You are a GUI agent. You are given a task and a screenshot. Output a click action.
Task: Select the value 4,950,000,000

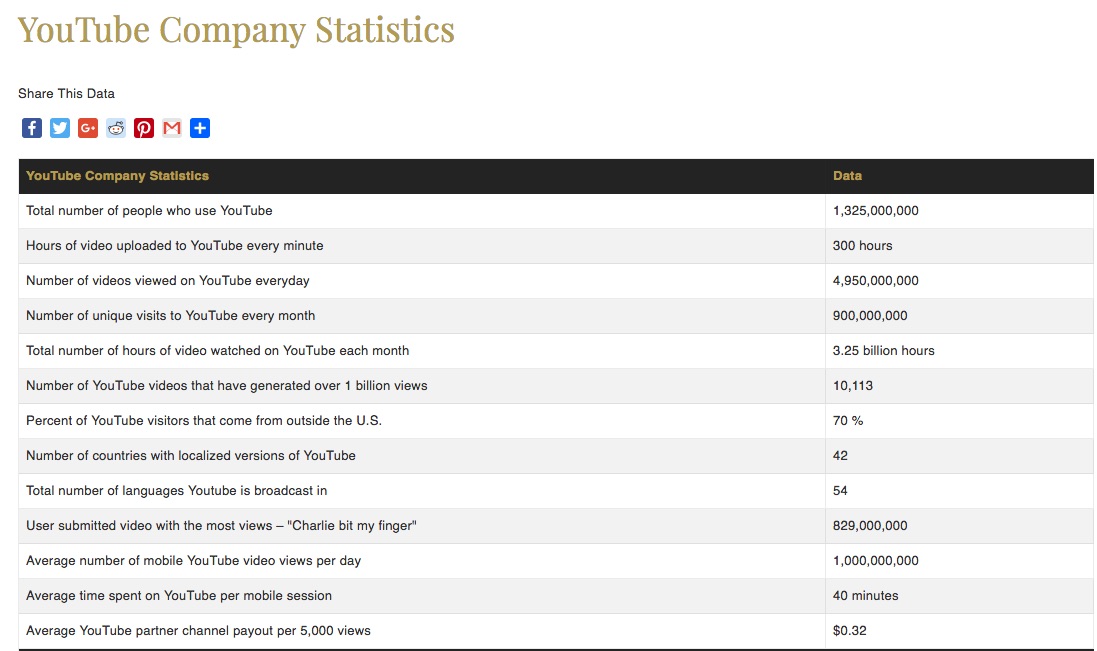(875, 280)
